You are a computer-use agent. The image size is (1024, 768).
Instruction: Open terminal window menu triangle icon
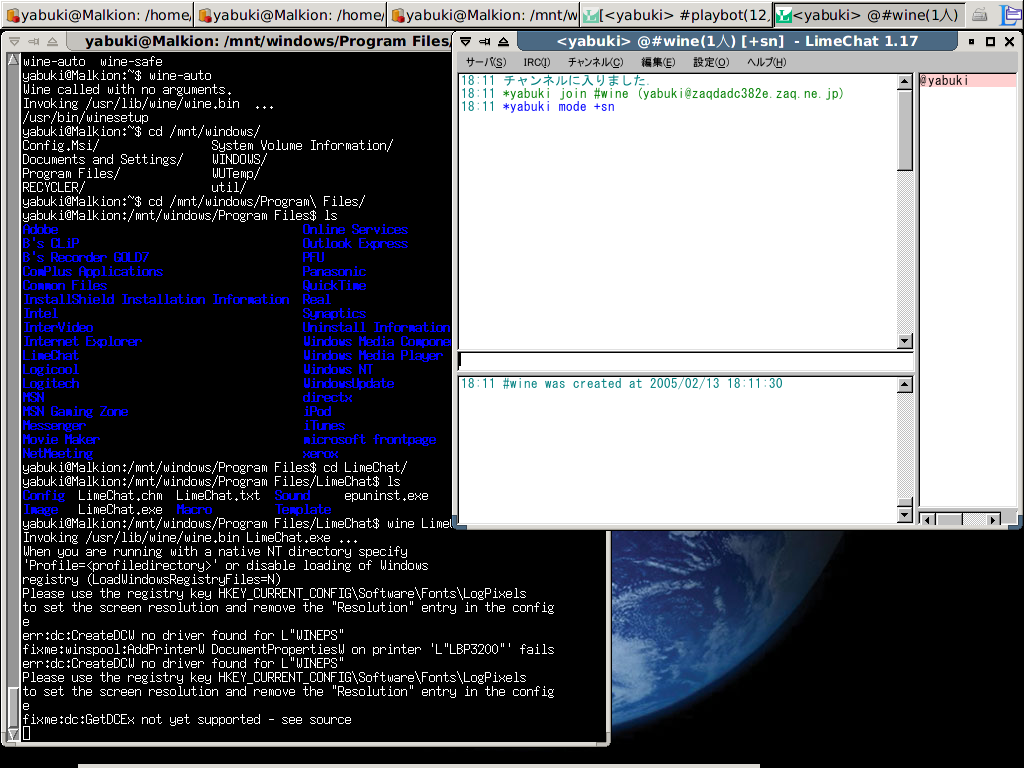[x=14, y=41]
